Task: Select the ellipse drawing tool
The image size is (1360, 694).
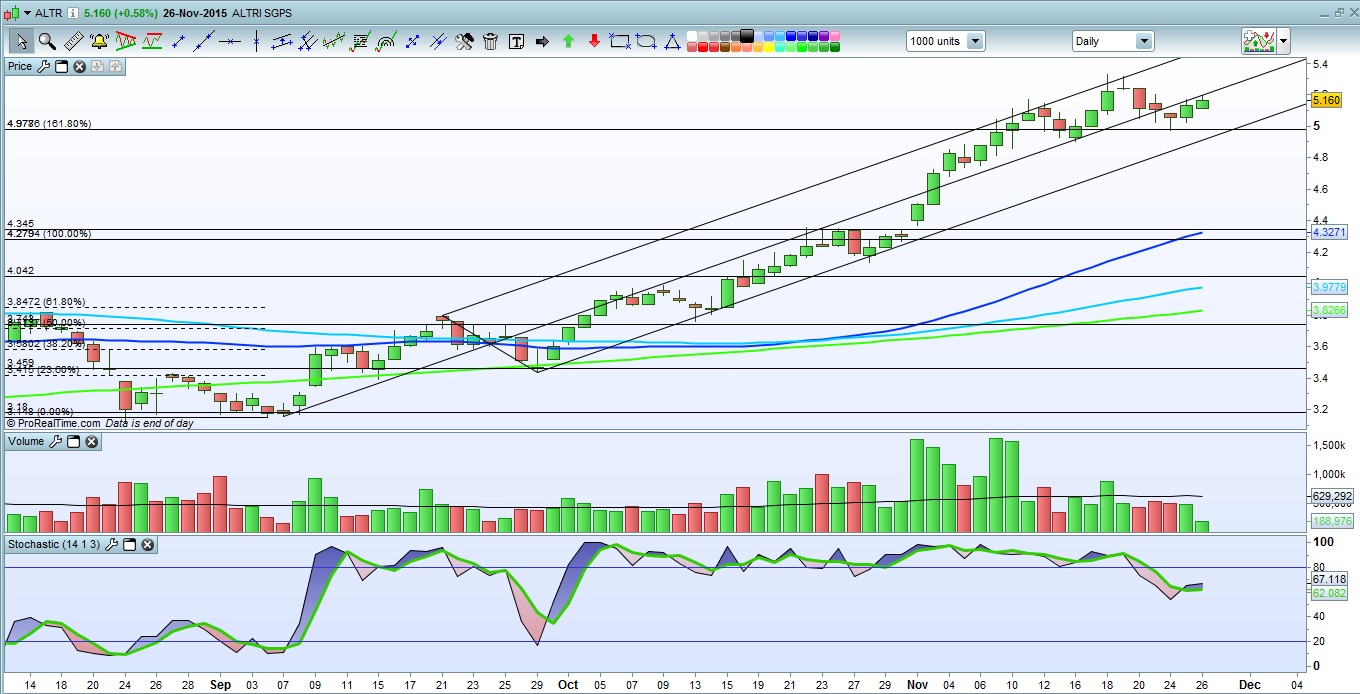Action: point(646,41)
